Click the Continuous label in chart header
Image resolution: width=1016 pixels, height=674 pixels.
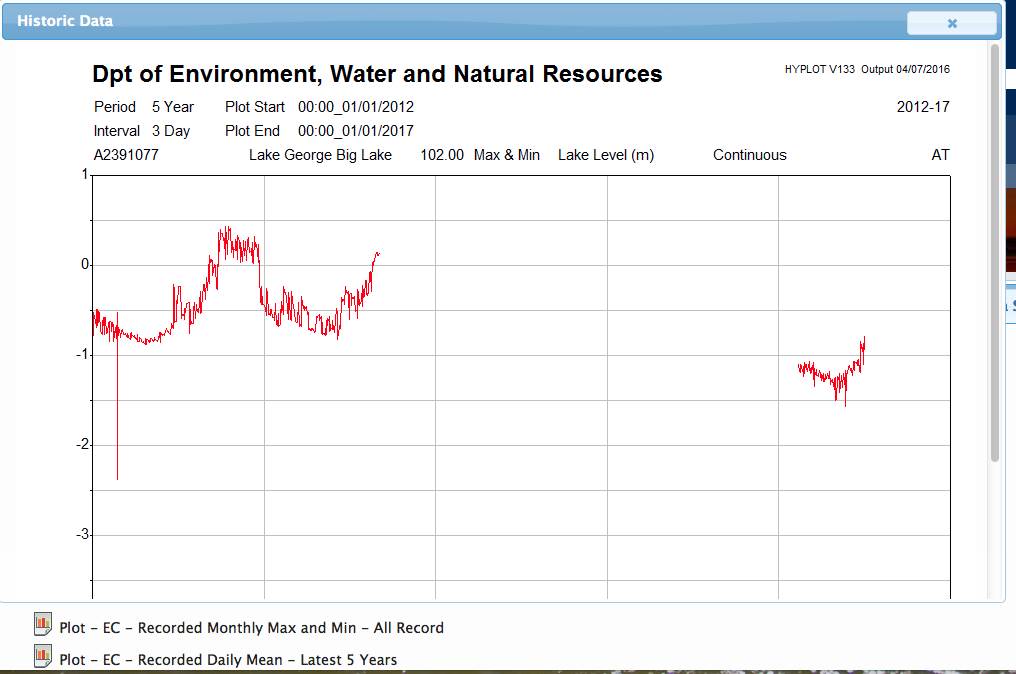749,155
